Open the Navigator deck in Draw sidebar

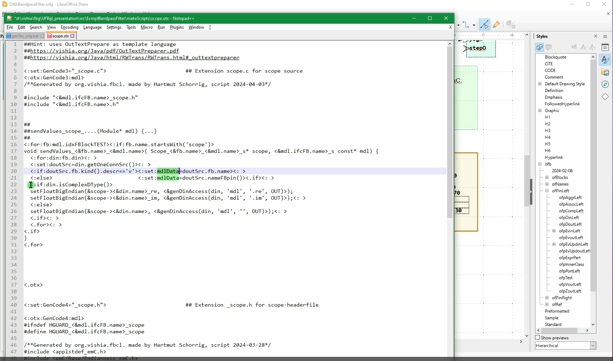coord(605,84)
